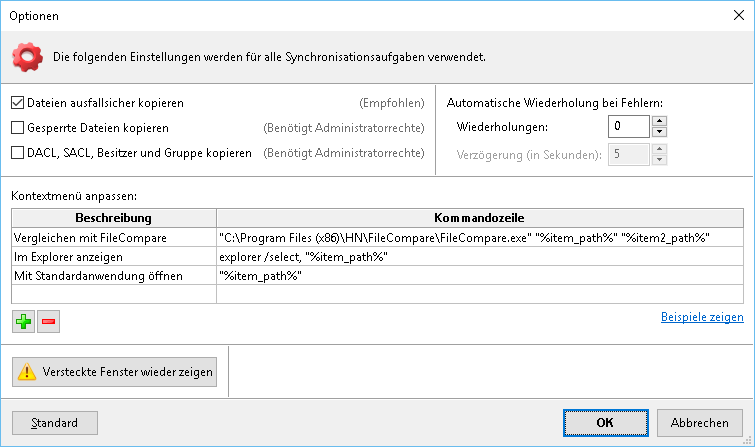Viewport: 755px width, 447px height.
Task: Click the Wiederholungen number input field
Action: [x=629, y=127]
